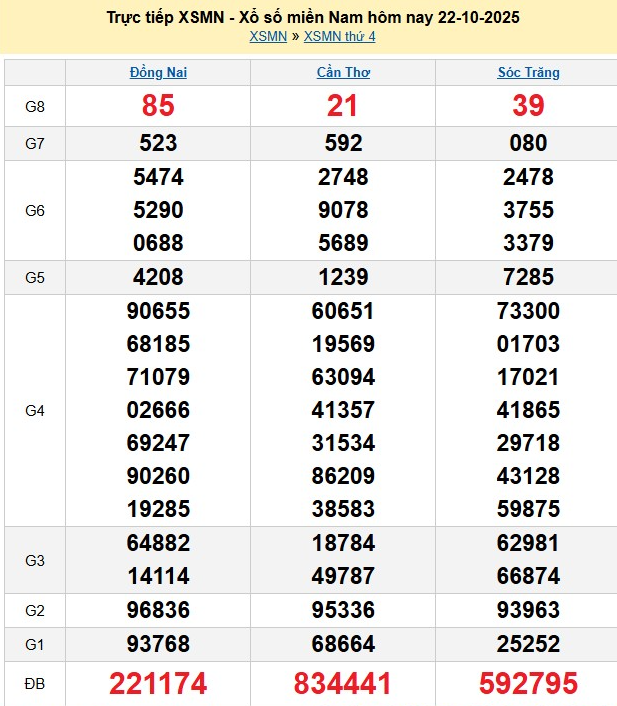This screenshot has width=617, height=706.
Task: Click Cần Thơ's G8 number 21
Action: pos(343,106)
